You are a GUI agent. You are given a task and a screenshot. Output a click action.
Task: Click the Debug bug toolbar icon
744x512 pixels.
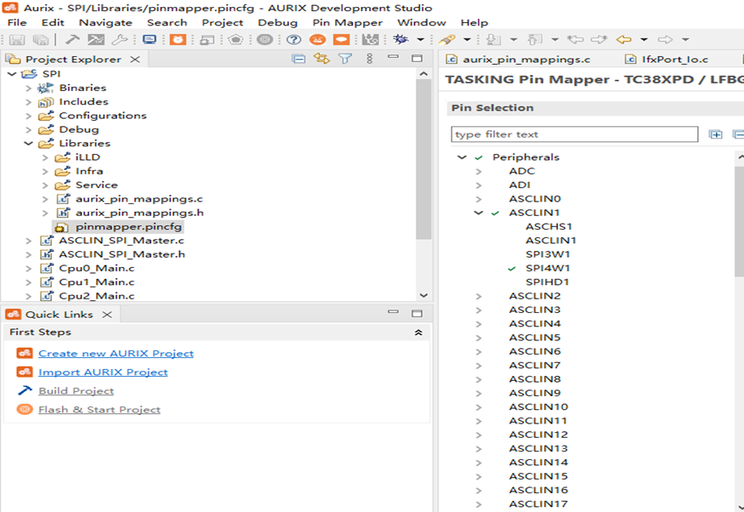pos(401,39)
